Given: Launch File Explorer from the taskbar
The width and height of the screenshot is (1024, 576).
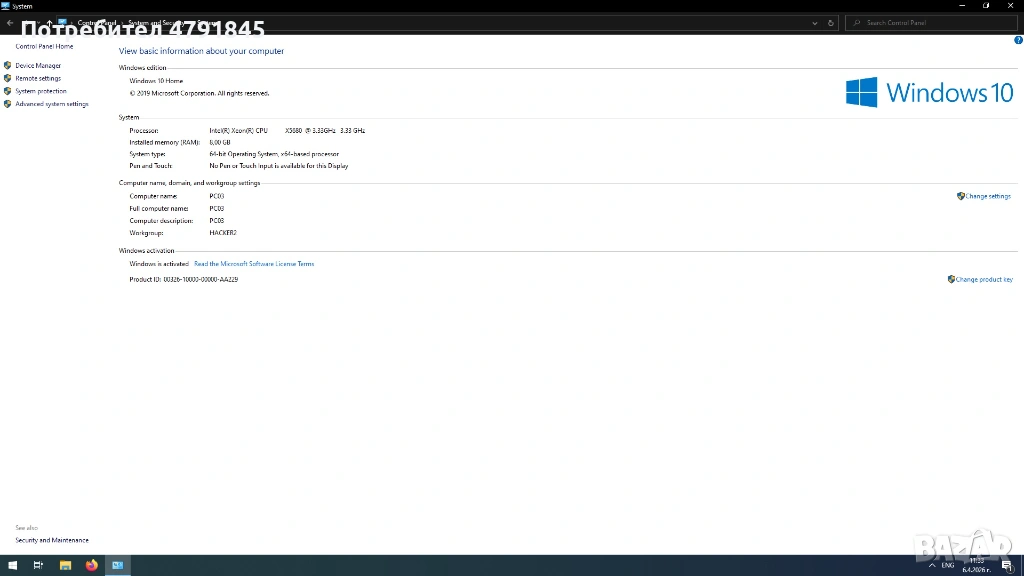Looking at the screenshot, I should coord(66,565).
